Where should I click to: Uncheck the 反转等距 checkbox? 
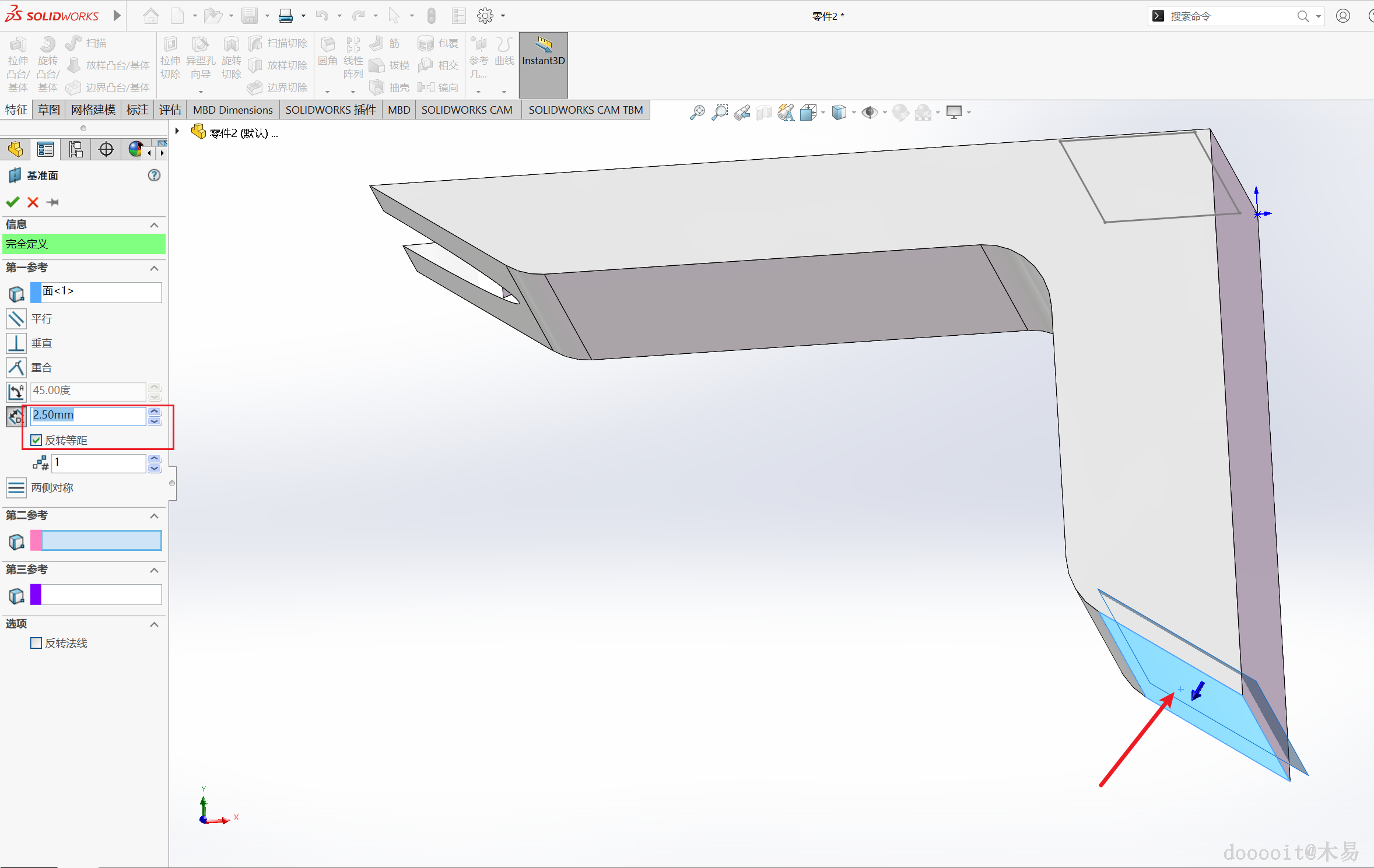36,441
